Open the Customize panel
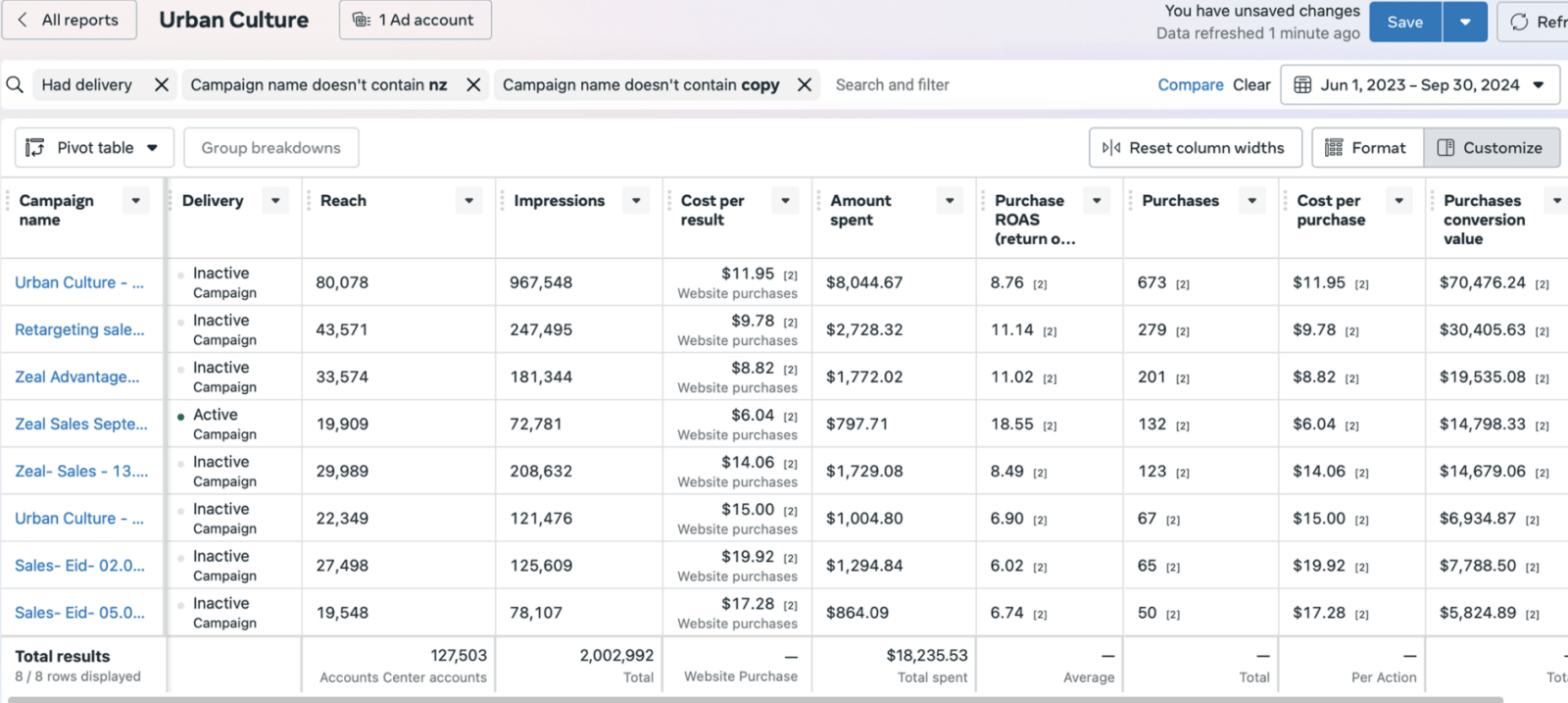The image size is (1568, 703). click(1492, 148)
